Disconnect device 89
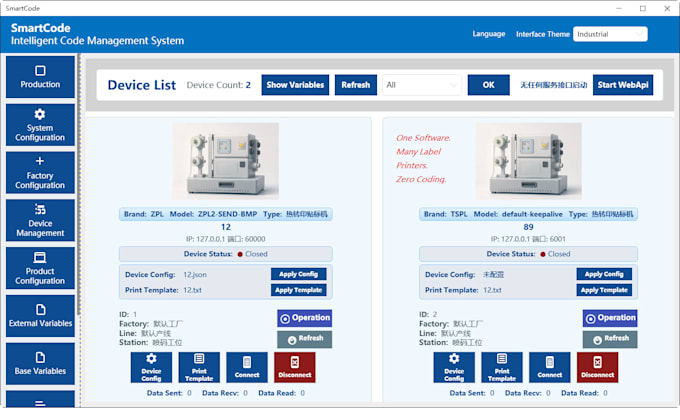 point(598,367)
